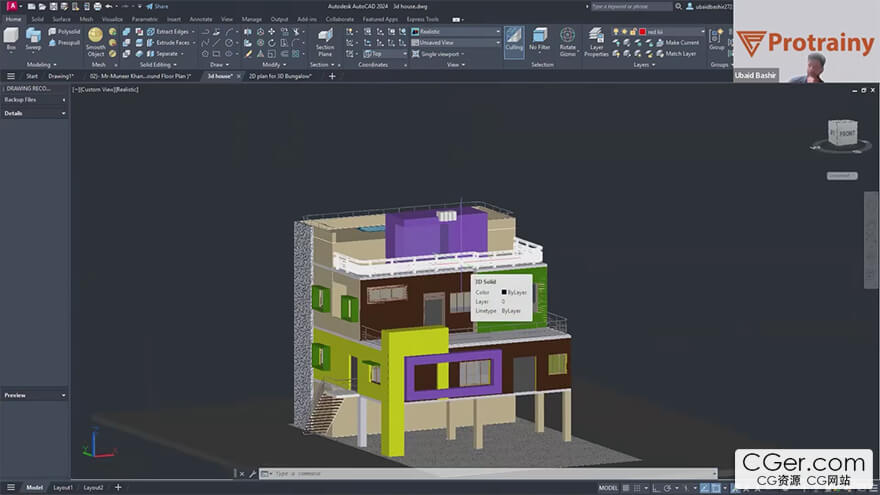Open the Visualize ribbon tab

point(112,19)
